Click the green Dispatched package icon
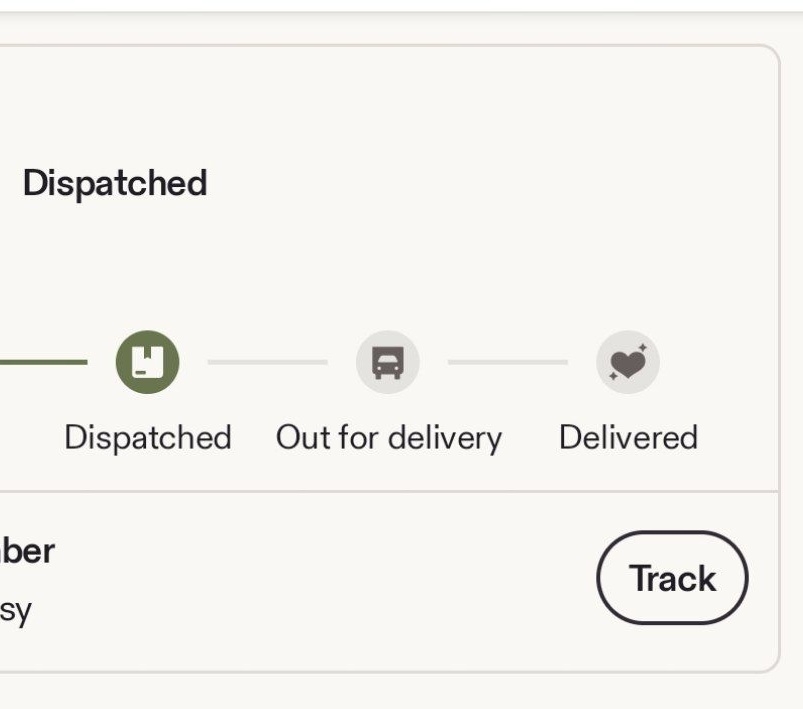 pyautogui.click(x=147, y=361)
